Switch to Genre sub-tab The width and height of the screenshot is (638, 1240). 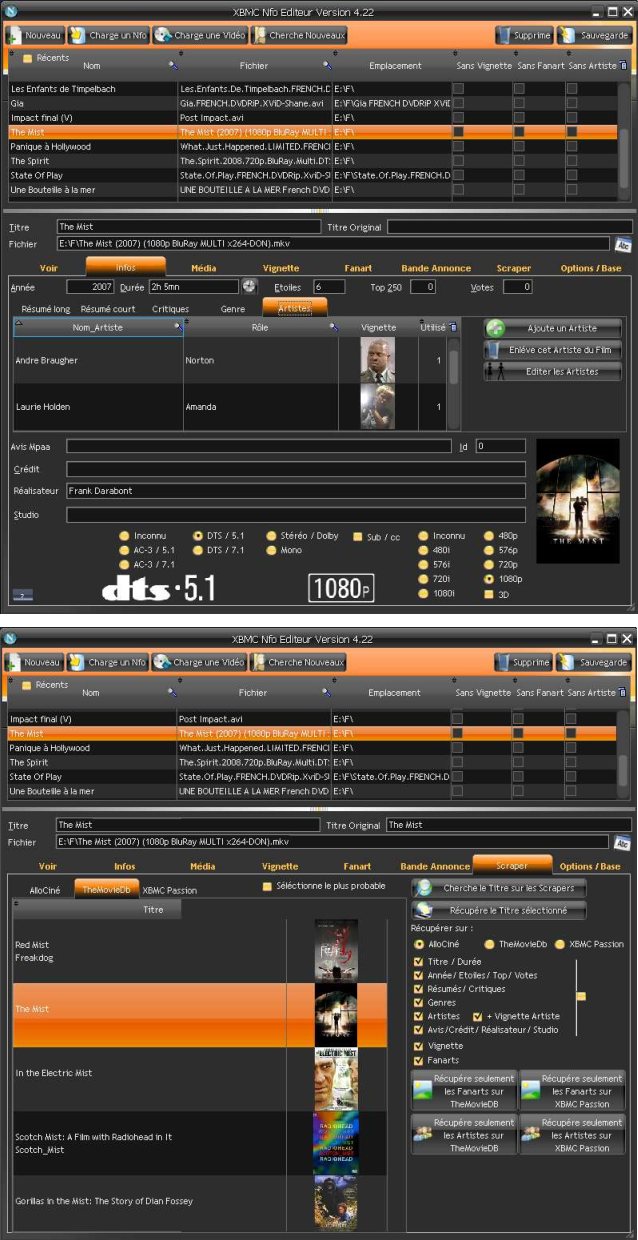tap(233, 309)
